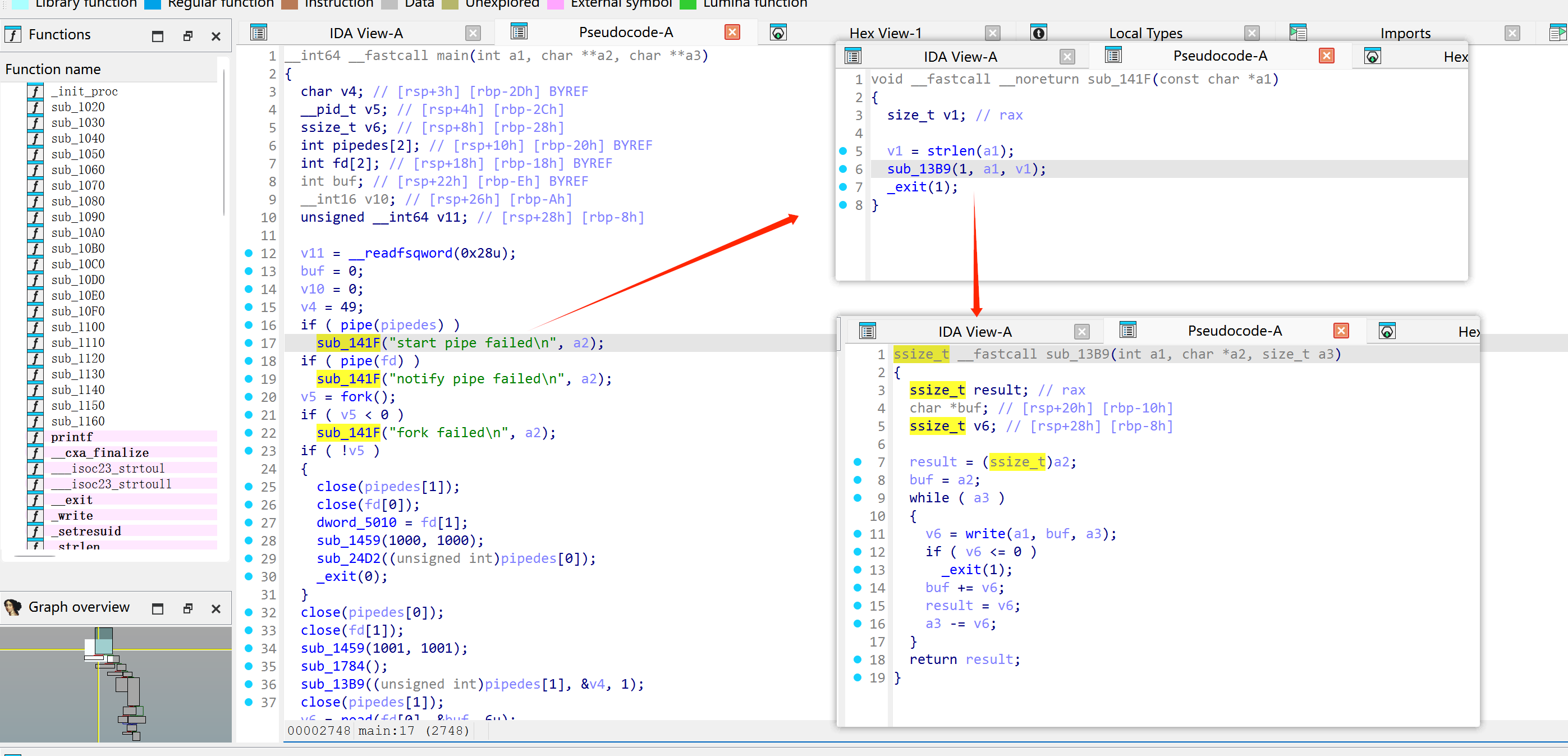Toggle breakpoint dot on sub_141F line 6
1568x756 pixels.
(x=843, y=168)
